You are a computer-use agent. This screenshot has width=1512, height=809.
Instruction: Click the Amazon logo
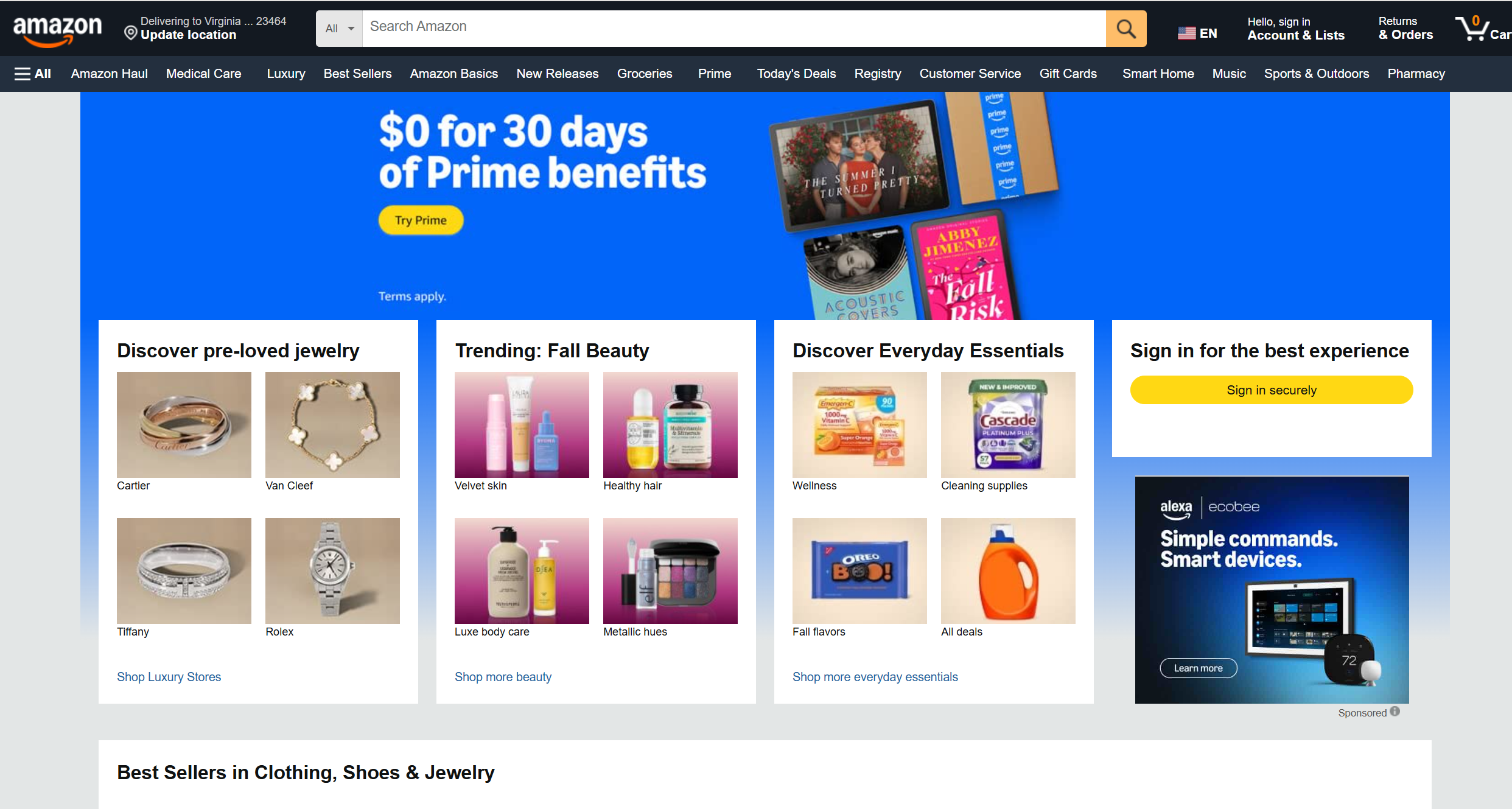pos(57,29)
